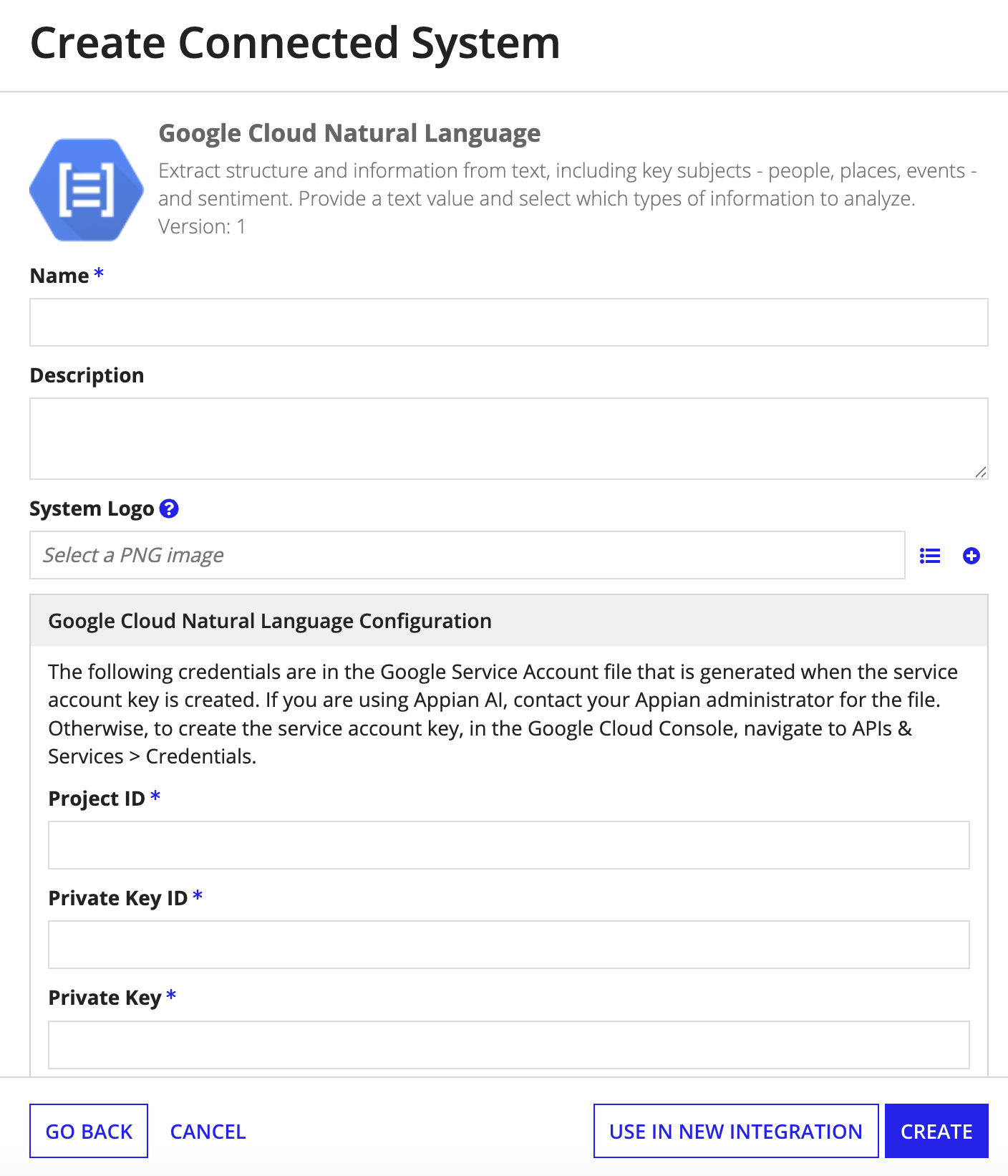This screenshot has width=1008, height=1176.
Task: Focus the Private Key ID field
Action: (x=509, y=945)
